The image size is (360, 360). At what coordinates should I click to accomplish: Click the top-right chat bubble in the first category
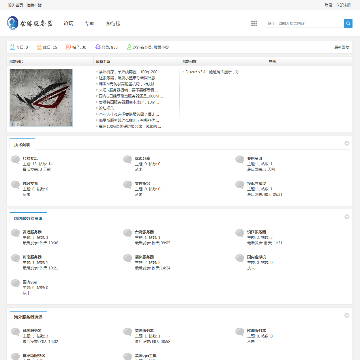pos(239,160)
